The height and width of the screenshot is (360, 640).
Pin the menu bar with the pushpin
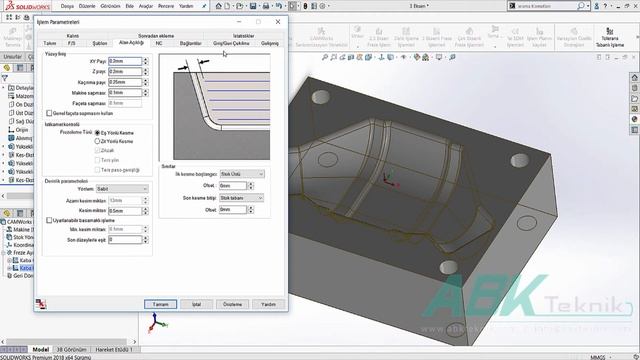point(204,6)
